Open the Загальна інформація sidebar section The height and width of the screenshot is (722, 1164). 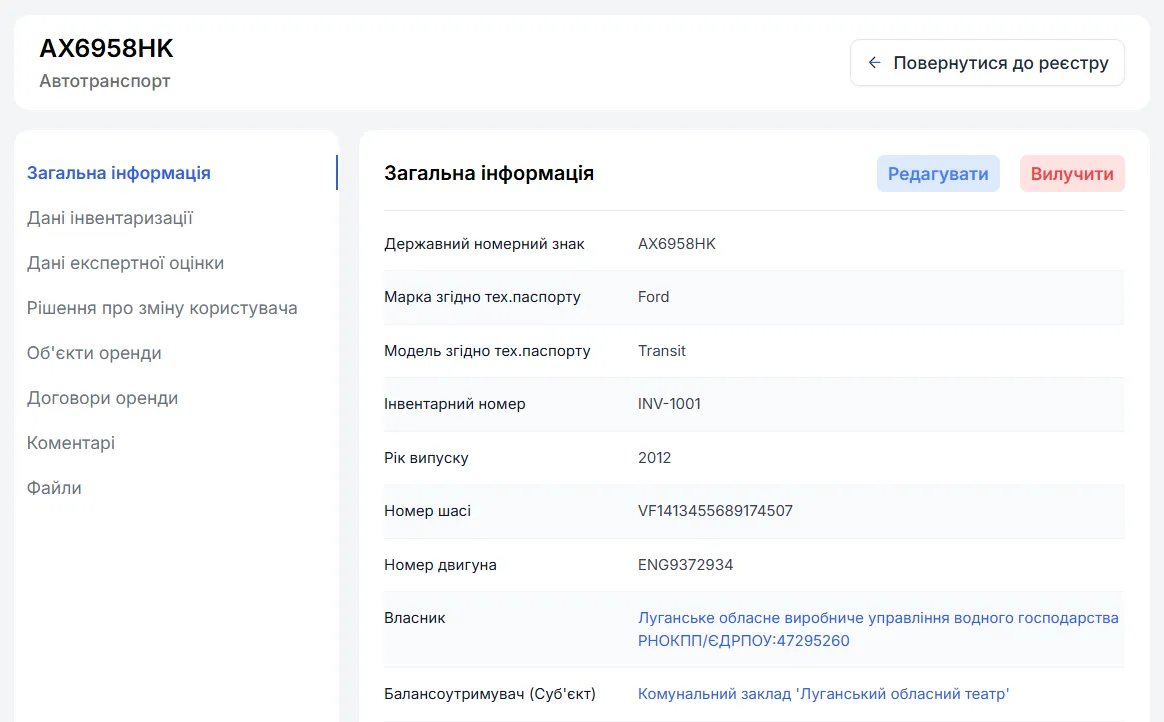click(x=119, y=173)
